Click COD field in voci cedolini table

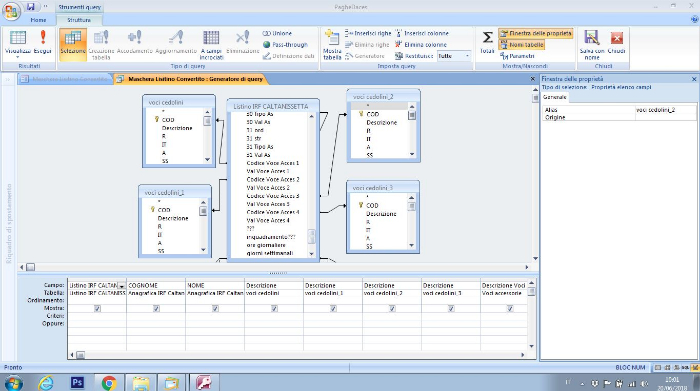coord(168,120)
